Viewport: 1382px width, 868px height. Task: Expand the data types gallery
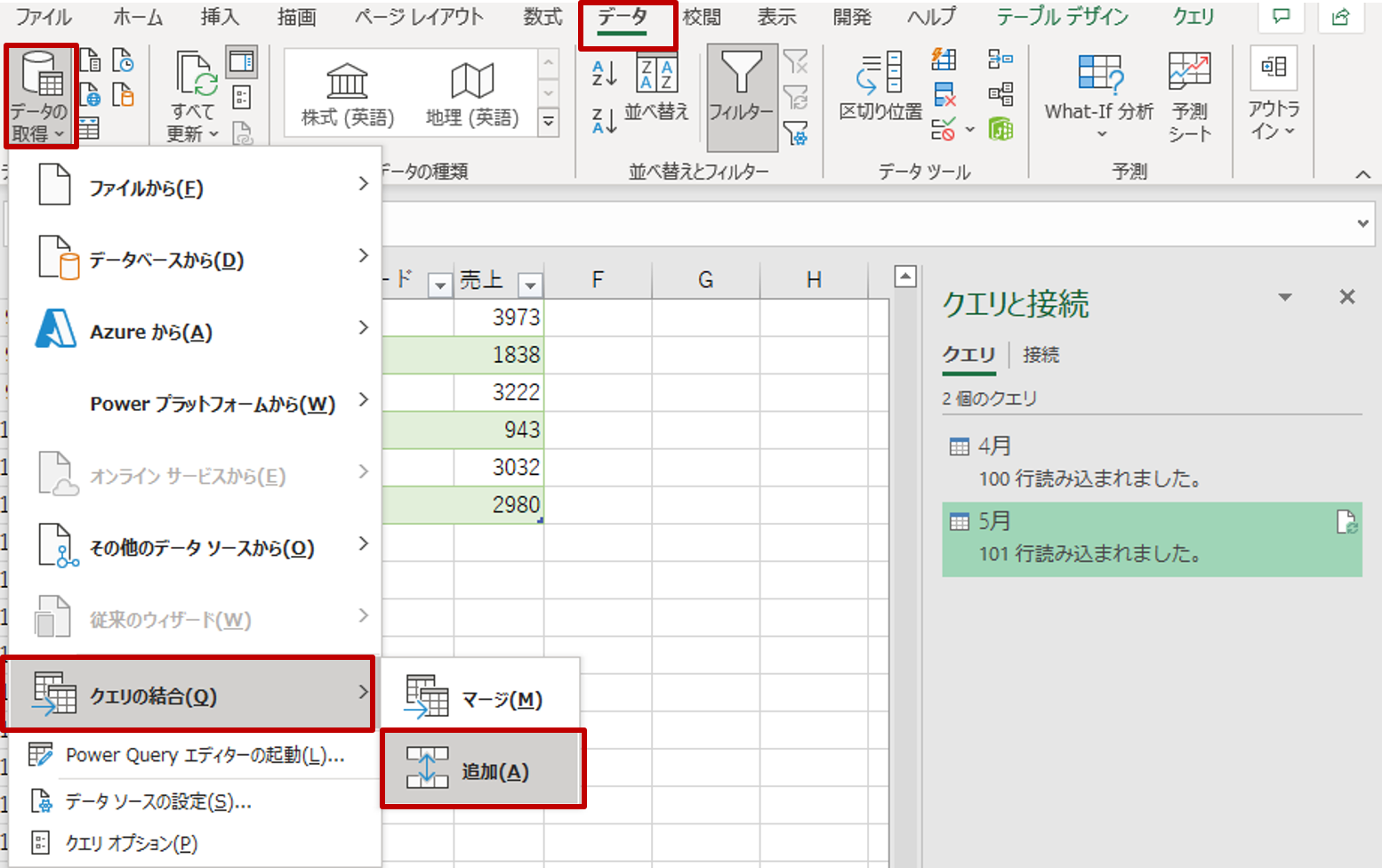point(549,122)
